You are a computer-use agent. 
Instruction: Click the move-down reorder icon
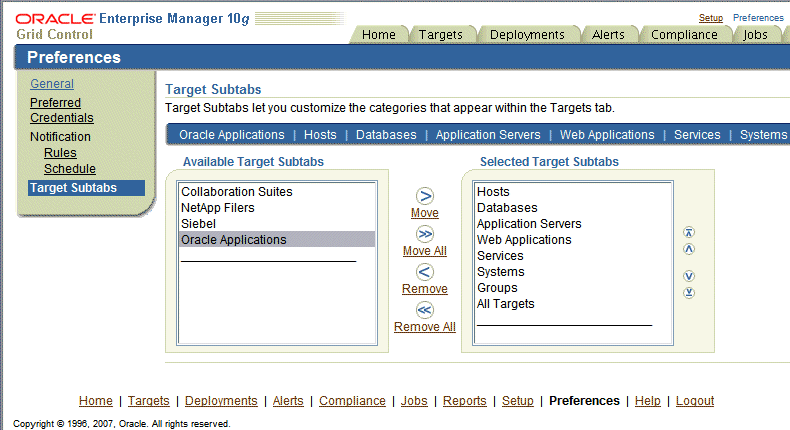689,276
